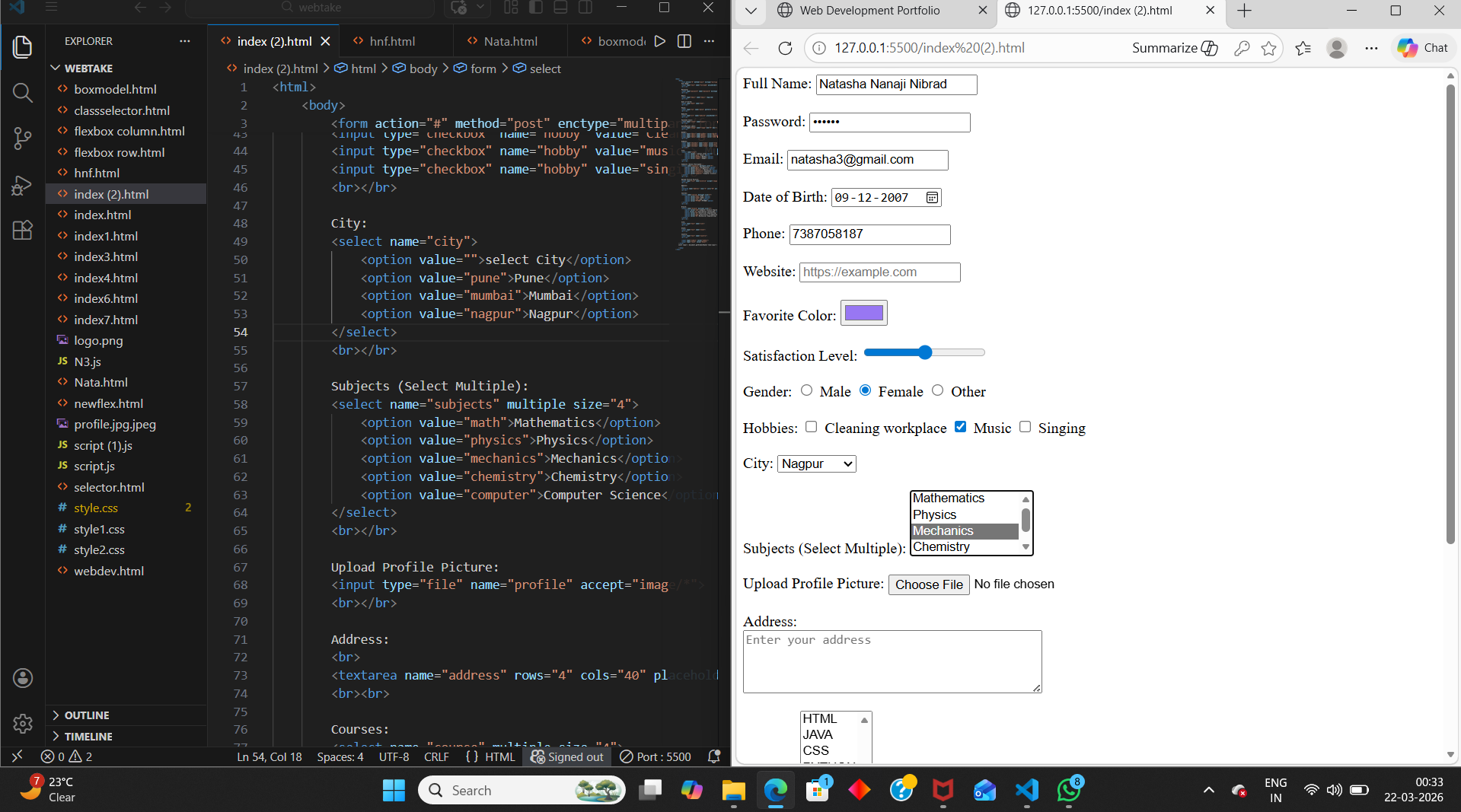Screen dimensions: 1461x812
Task: Check the Singing hobby checkbox
Action: (1026, 427)
